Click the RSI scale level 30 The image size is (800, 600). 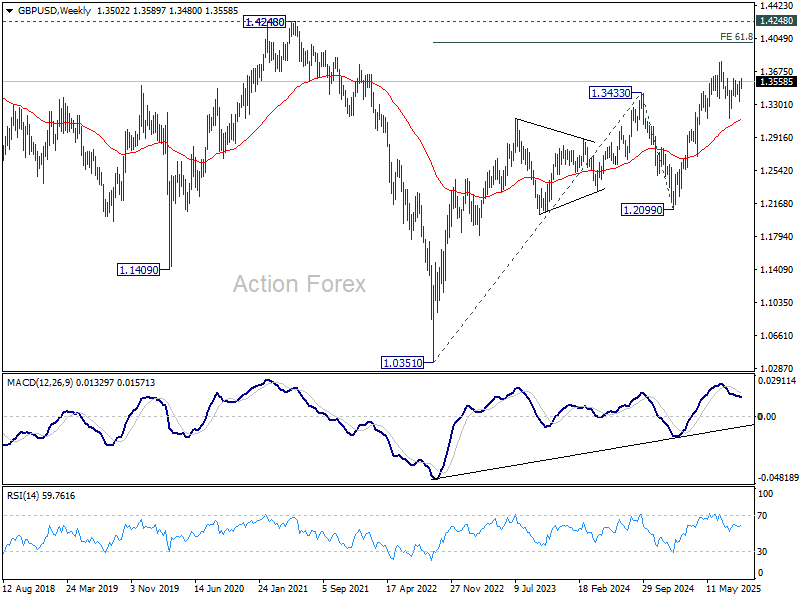coord(762,552)
